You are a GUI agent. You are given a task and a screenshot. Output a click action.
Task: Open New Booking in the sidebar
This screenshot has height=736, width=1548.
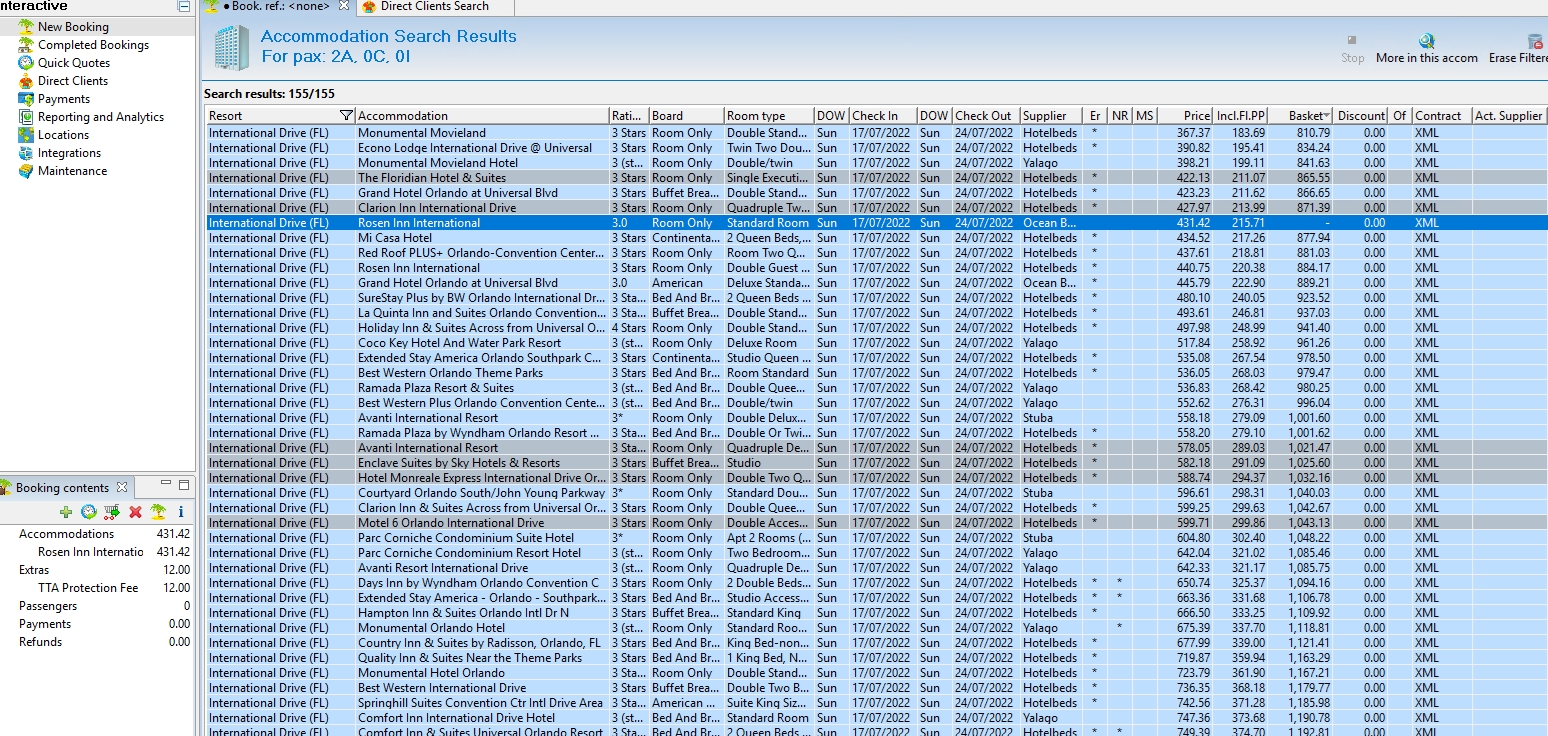(73, 27)
